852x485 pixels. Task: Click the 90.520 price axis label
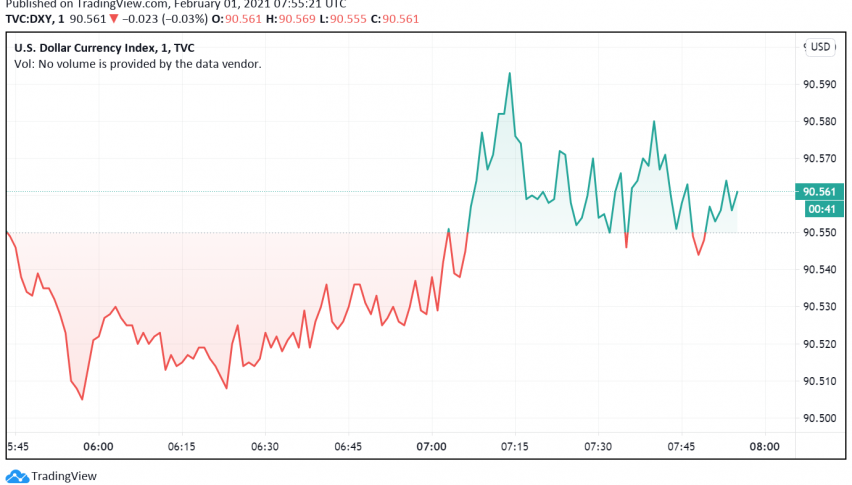(819, 344)
